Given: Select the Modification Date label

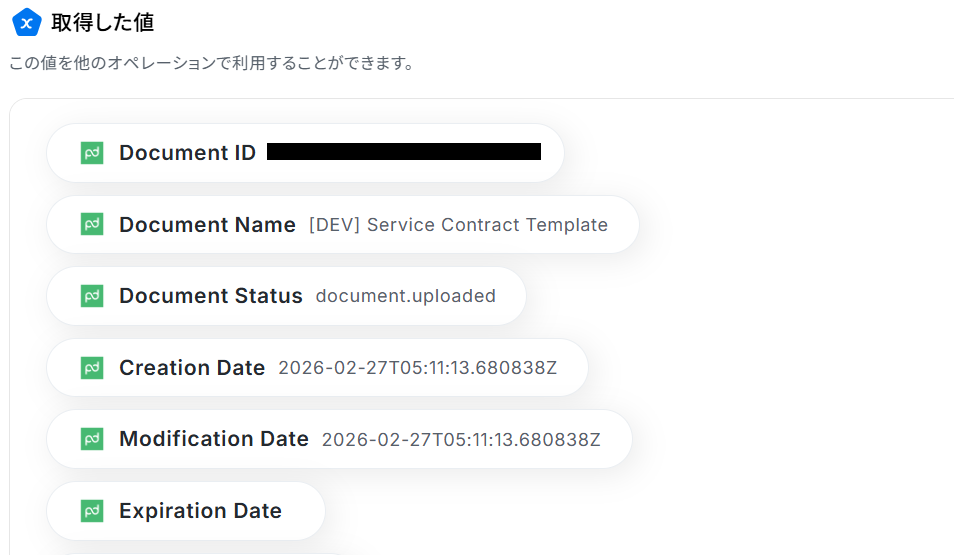Looking at the screenshot, I should 213,439.
